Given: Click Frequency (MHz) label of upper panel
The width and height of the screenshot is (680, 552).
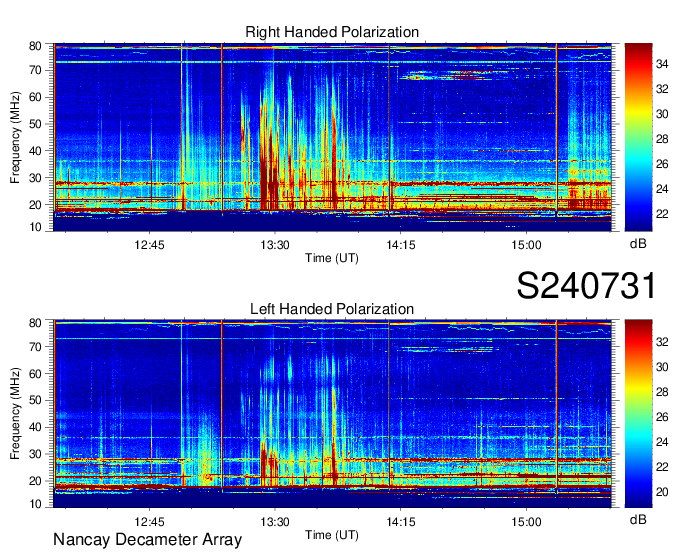Looking at the screenshot, I should [16, 137].
